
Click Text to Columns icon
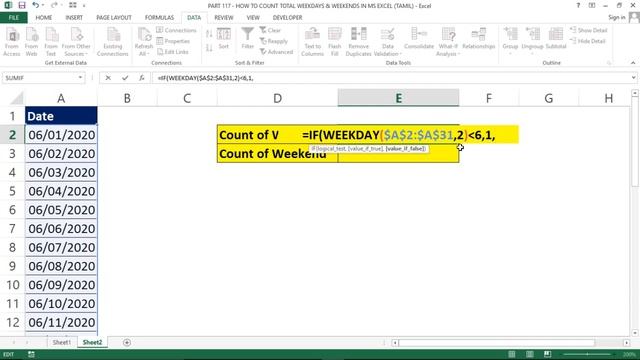tap(313, 42)
